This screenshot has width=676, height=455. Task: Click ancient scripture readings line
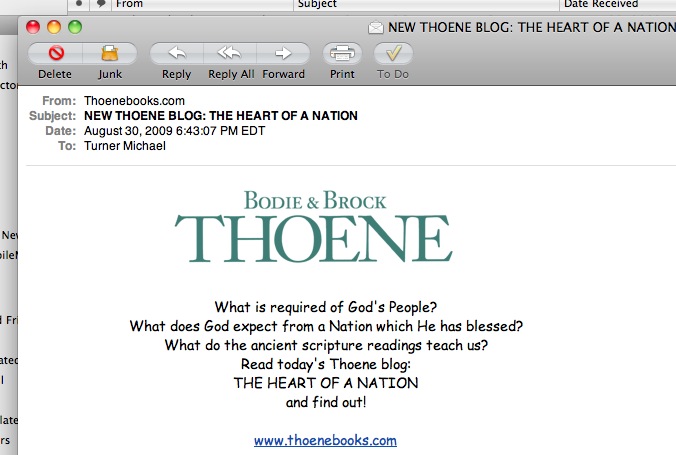click(326, 345)
